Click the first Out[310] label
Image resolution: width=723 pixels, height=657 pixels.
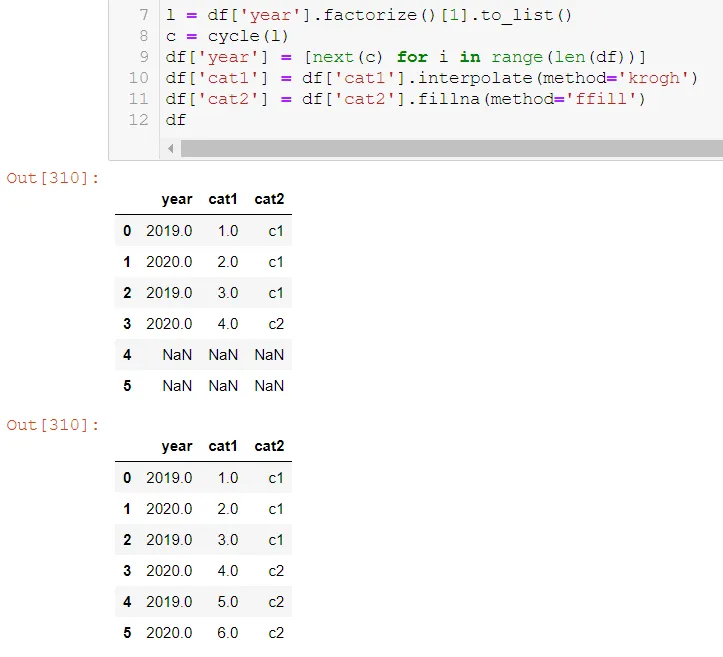click(x=53, y=178)
